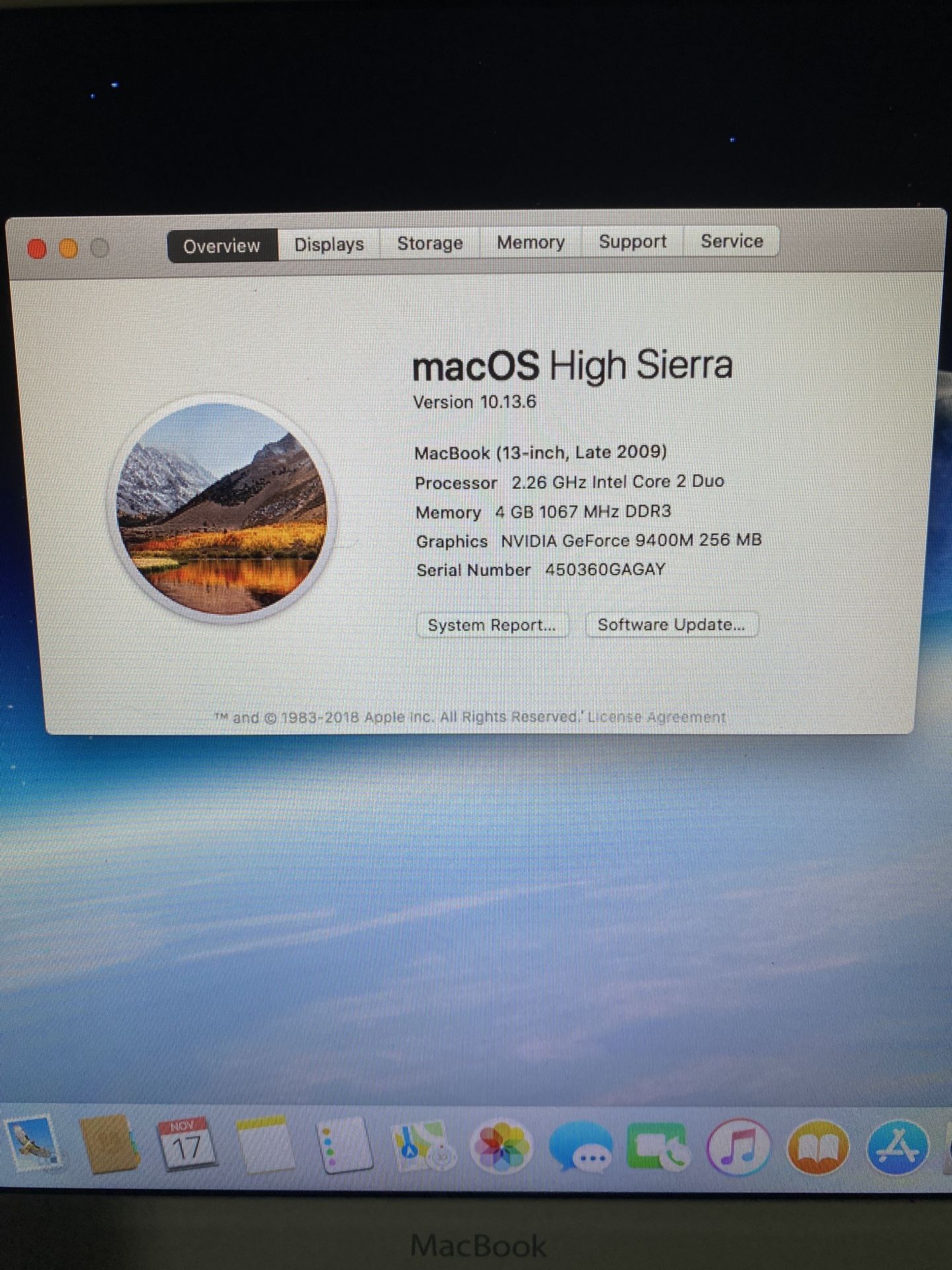Open the Photos app in the Dock
Viewport: 952px width, 1270px height.
(x=502, y=1146)
